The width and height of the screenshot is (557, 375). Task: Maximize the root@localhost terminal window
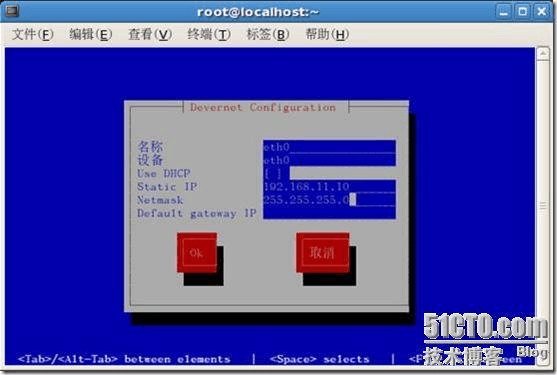point(523,12)
